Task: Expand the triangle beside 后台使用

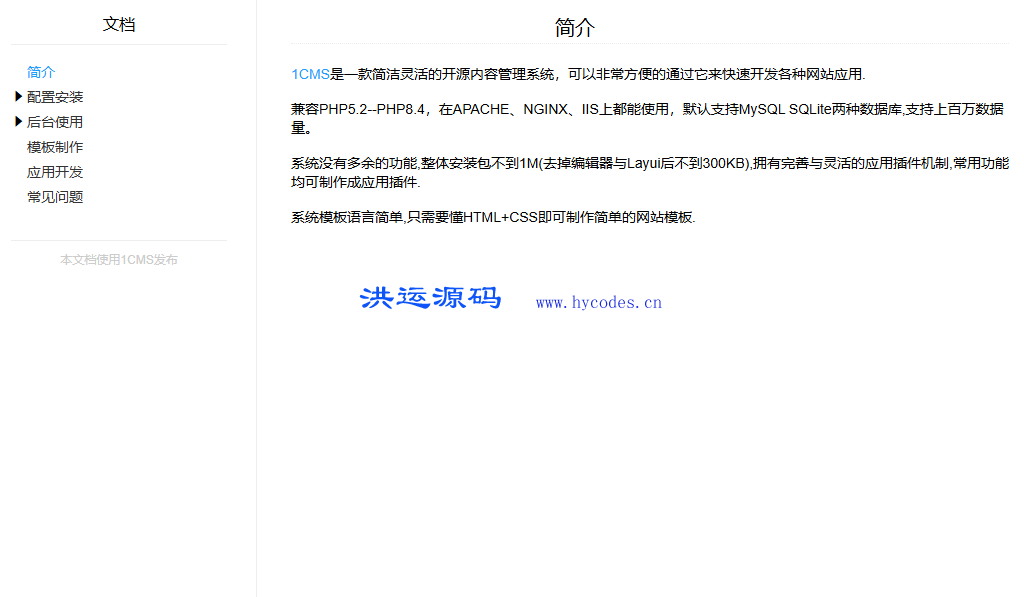Action: 18,122
